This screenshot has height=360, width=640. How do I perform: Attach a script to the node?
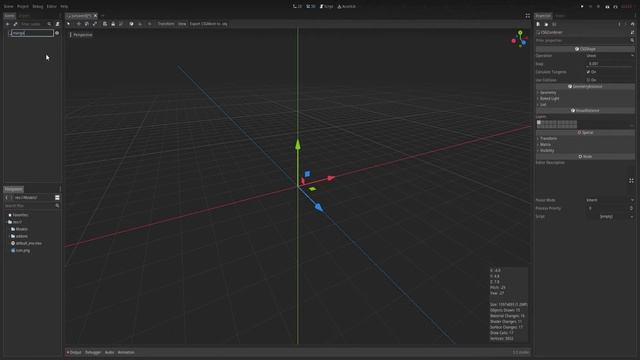tap(58, 24)
